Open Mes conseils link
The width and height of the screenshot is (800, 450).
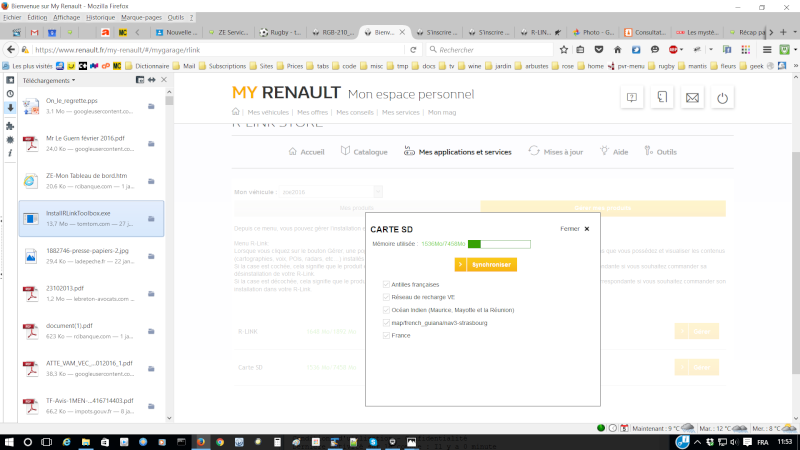[x=355, y=112]
